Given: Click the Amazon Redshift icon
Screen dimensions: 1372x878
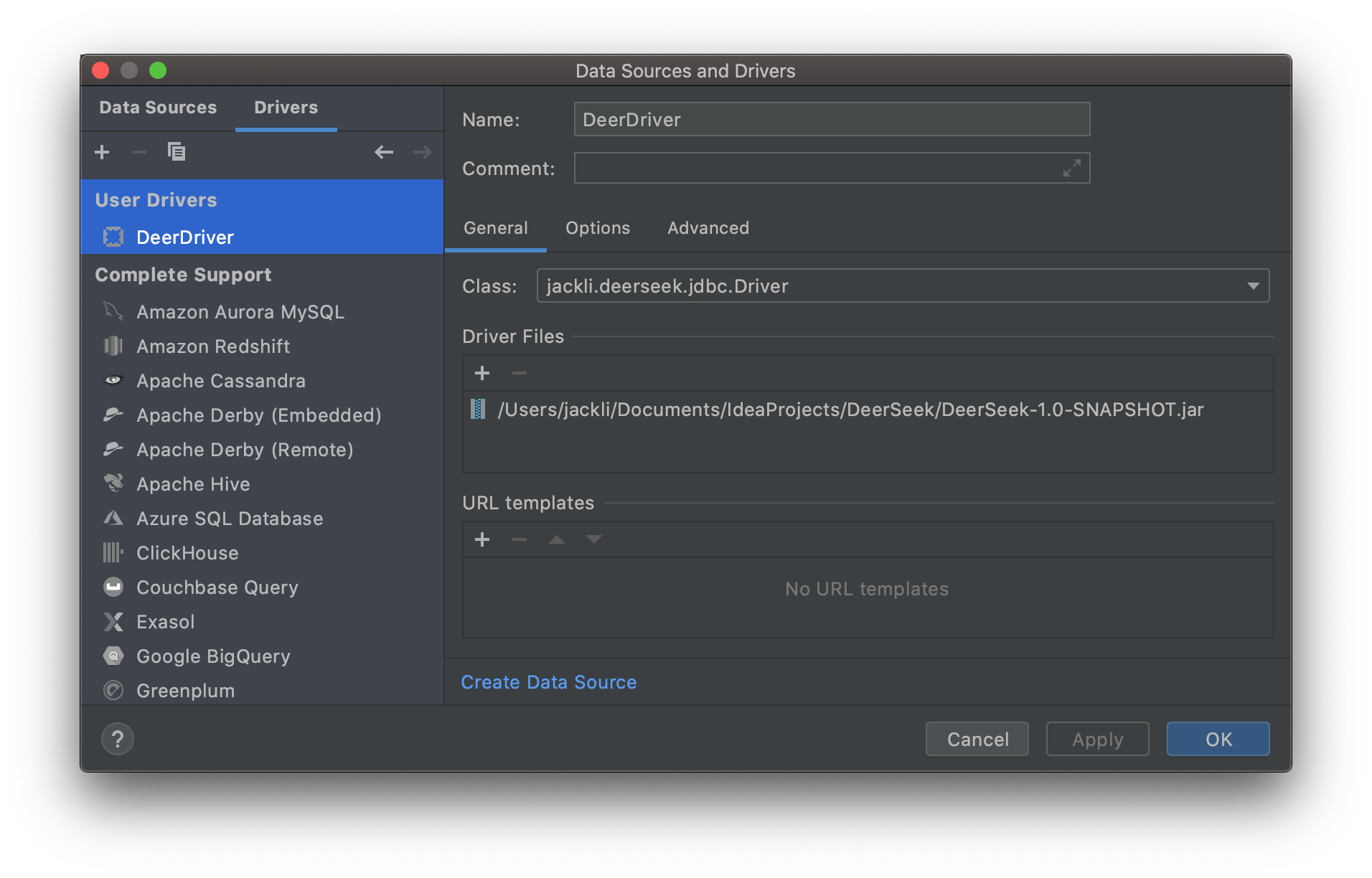Looking at the screenshot, I should coord(113,346).
